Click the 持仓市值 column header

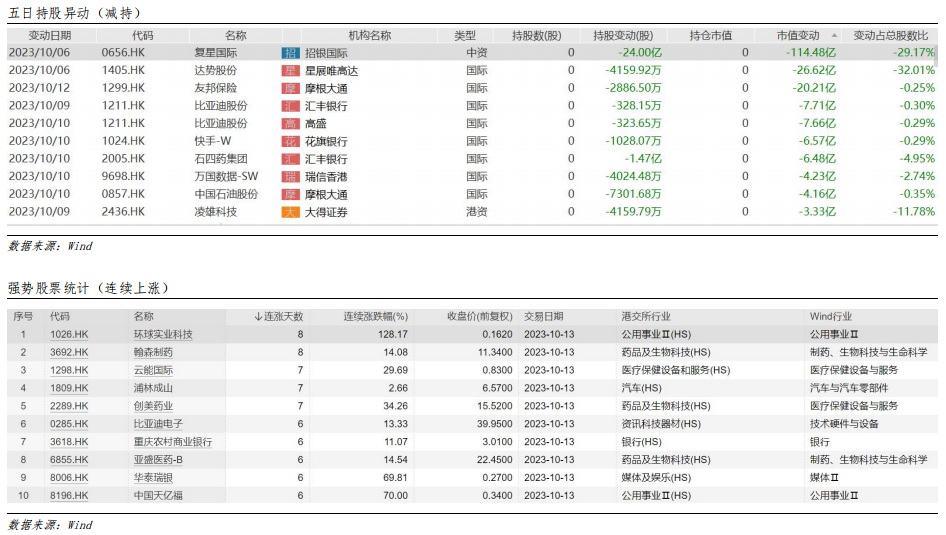click(x=711, y=36)
